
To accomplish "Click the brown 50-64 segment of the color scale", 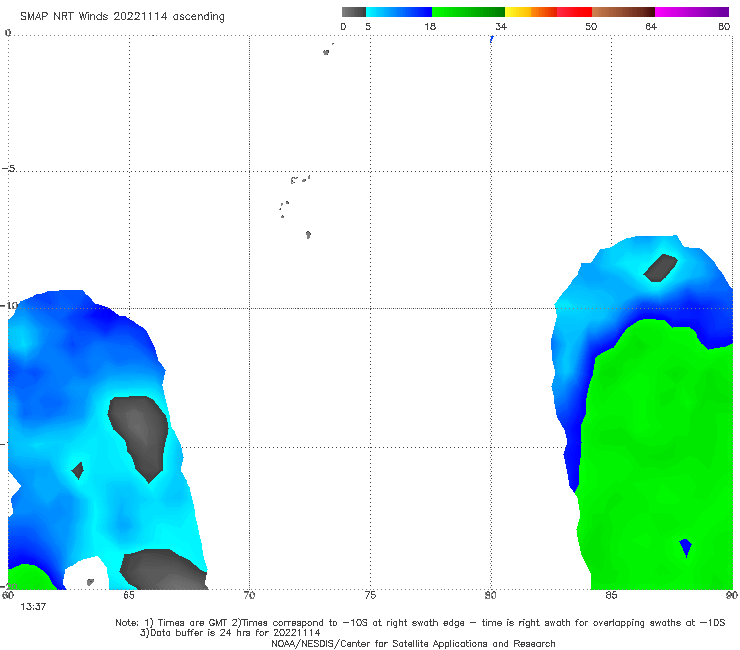I will (x=623, y=12).
